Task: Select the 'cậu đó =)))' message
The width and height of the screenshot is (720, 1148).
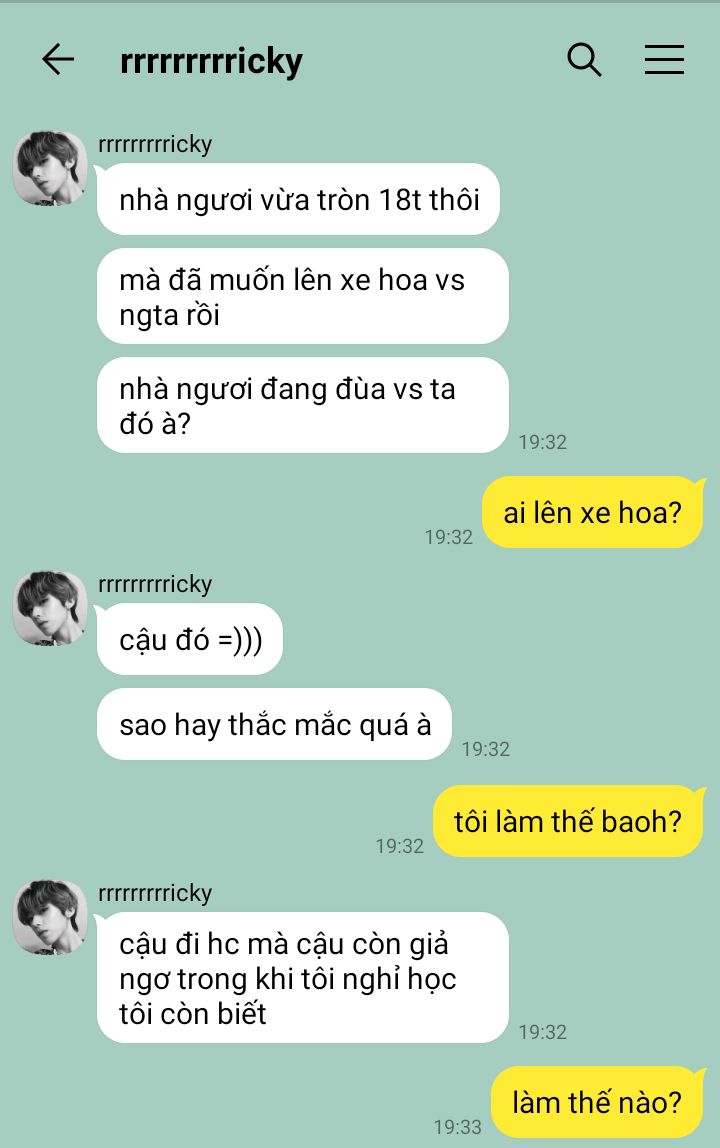Action: click(190, 639)
